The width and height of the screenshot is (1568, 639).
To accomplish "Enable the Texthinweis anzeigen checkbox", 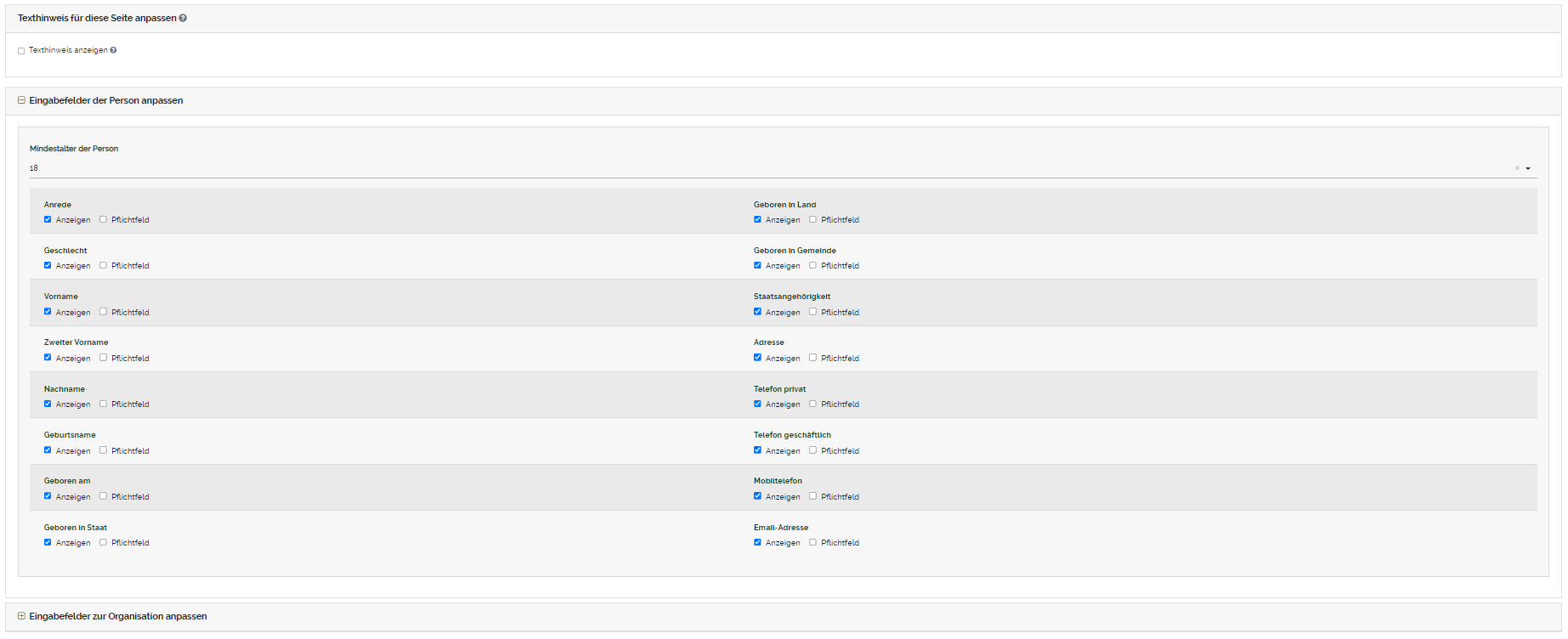I will click(21, 51).
